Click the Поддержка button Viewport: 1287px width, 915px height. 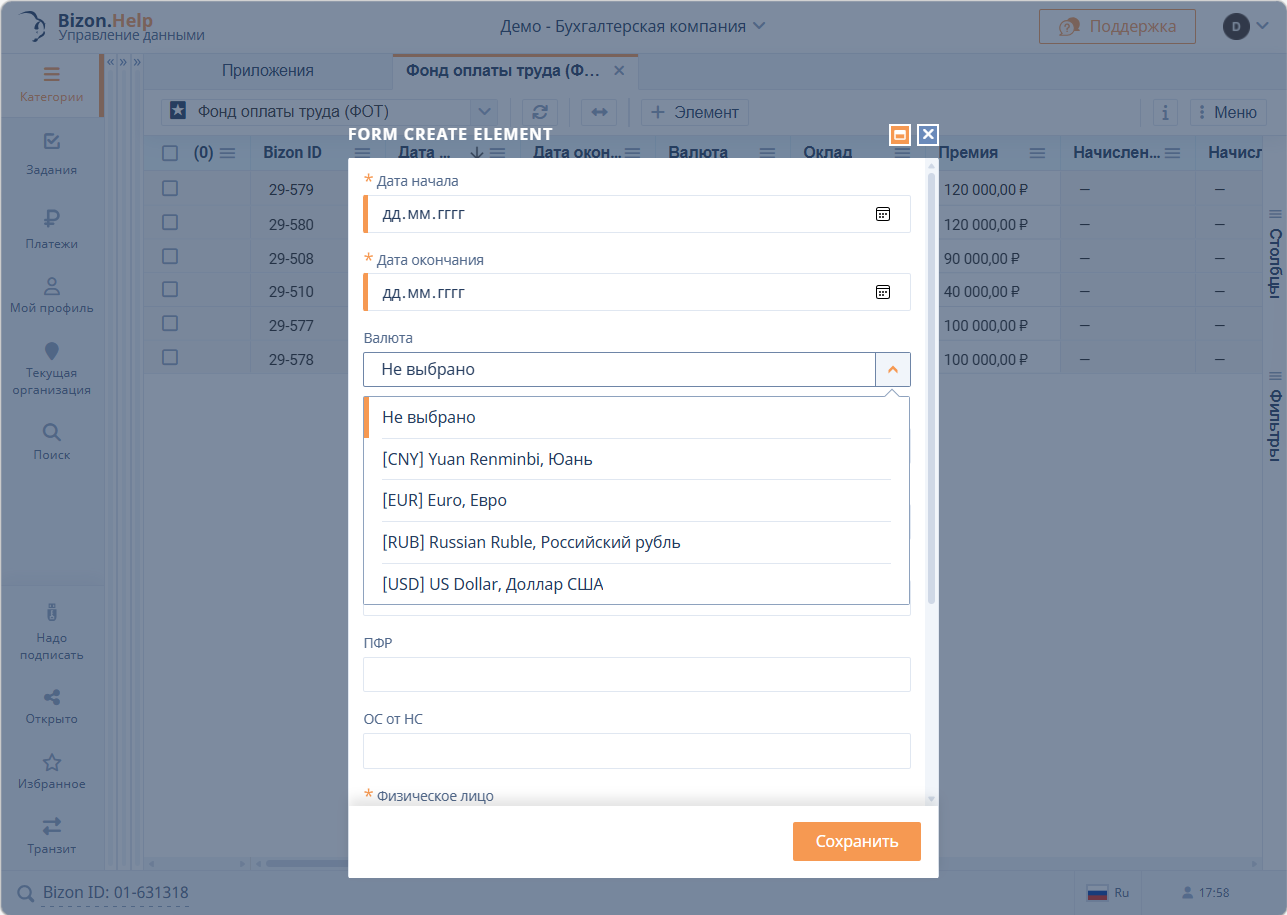point(1117,26)
